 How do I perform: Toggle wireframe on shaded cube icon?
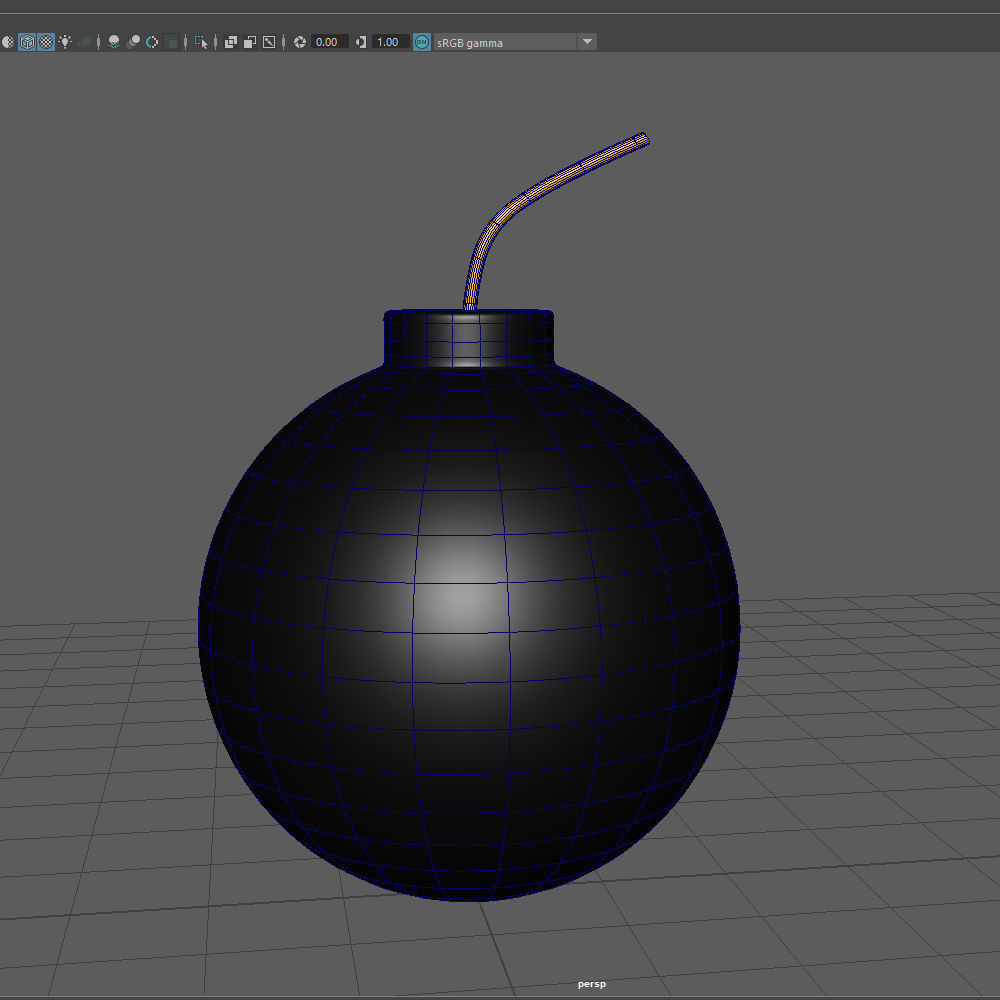click(27, 42)
